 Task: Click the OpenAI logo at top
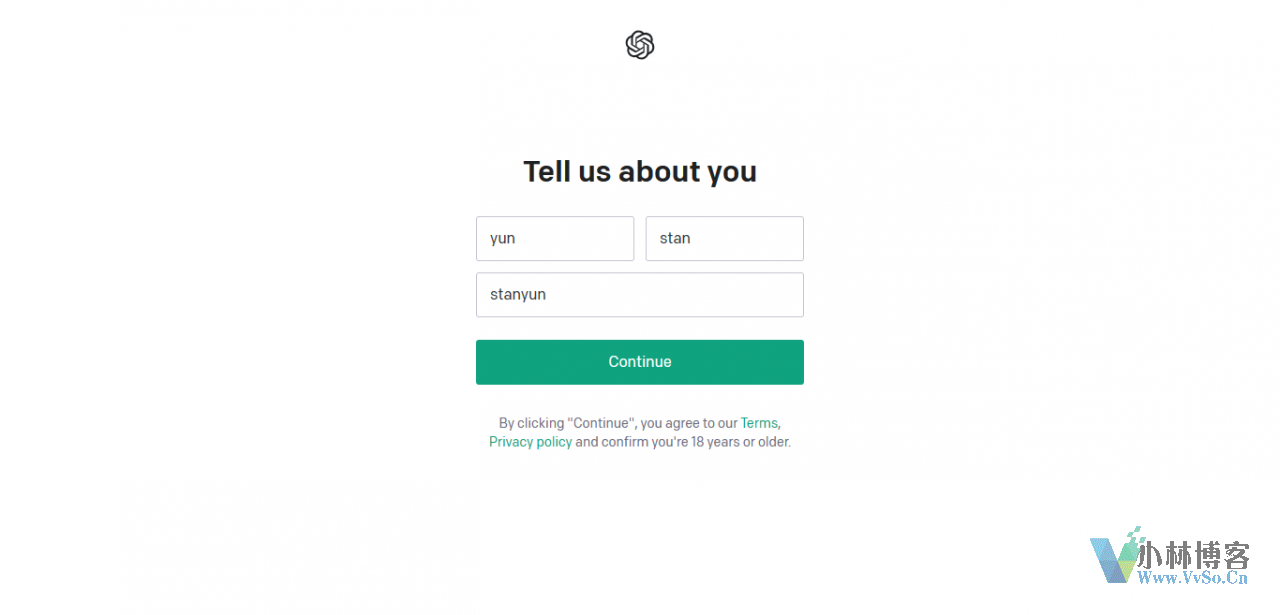(640, 45)
